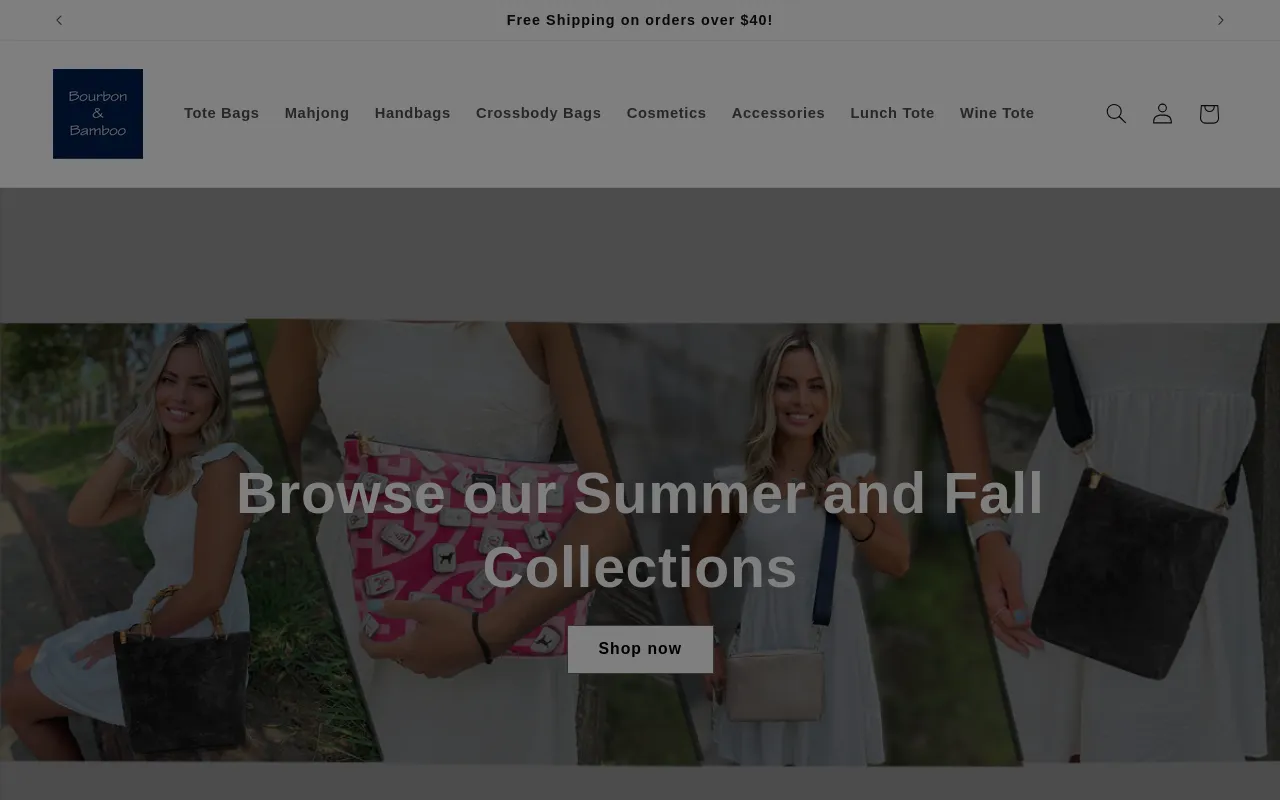Click the Shop now button
The image size is (1280, 800).
640,649
